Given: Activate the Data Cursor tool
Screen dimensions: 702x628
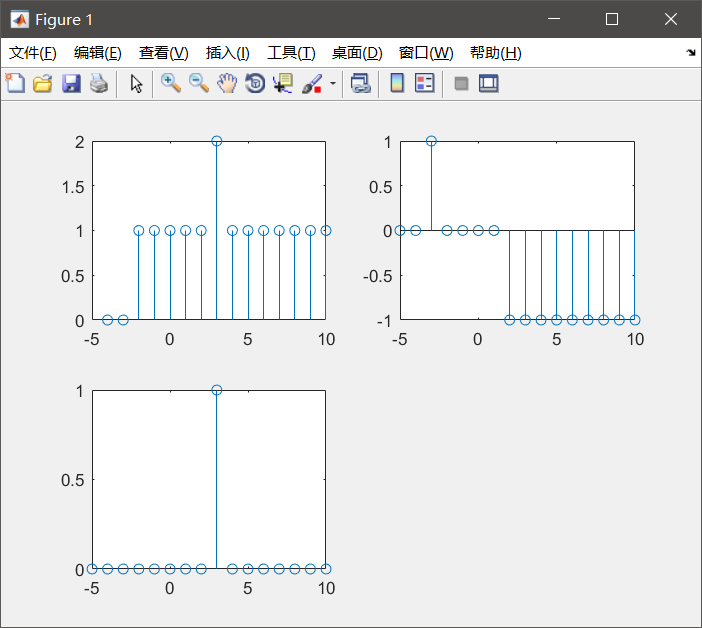Looking at the screenshot, I should pyautogui.click(x=283, y=83).
